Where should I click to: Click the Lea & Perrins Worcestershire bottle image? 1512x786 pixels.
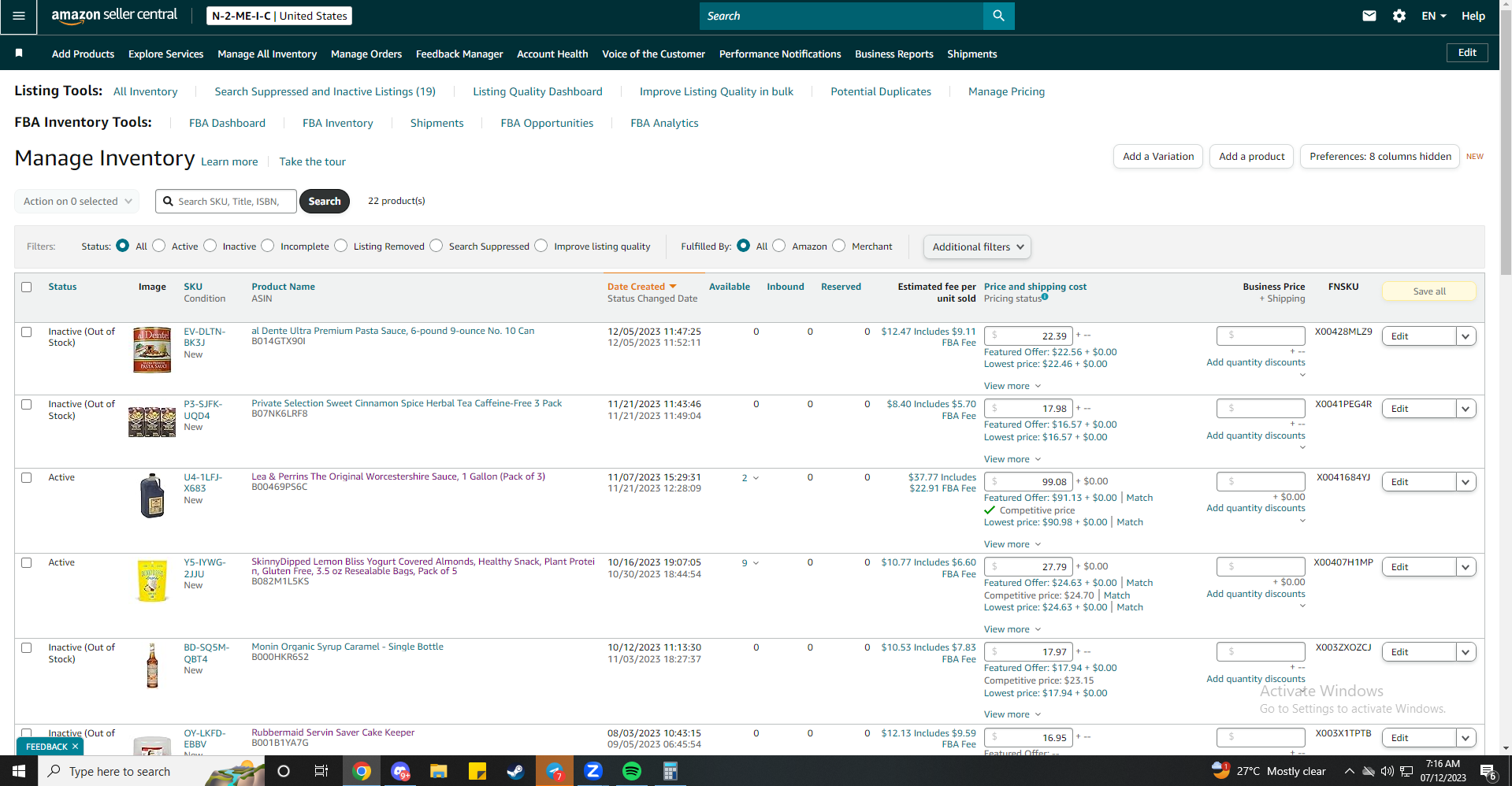tap(152, 495)
